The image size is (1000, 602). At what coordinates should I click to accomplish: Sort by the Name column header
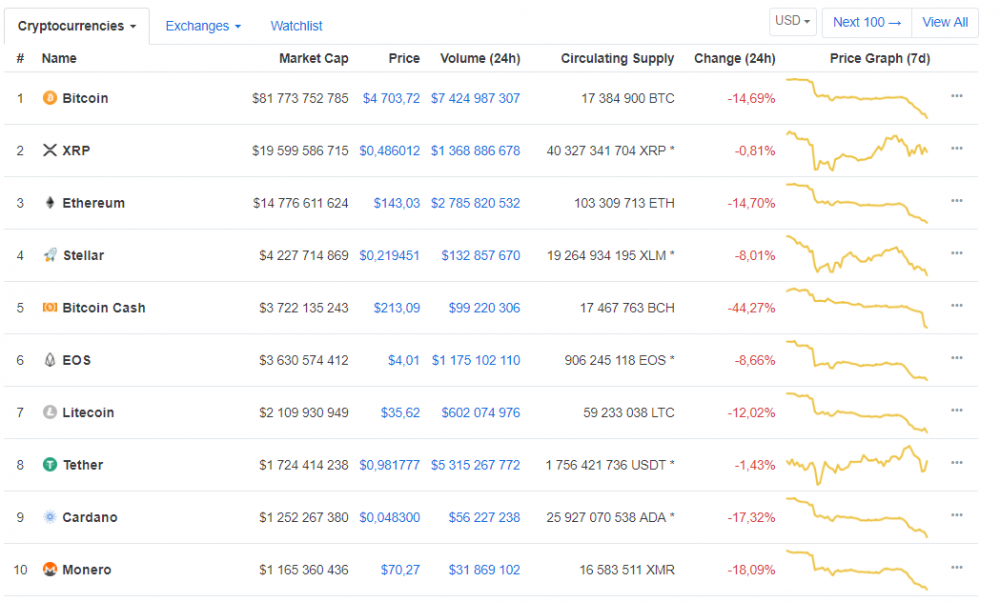59,58
